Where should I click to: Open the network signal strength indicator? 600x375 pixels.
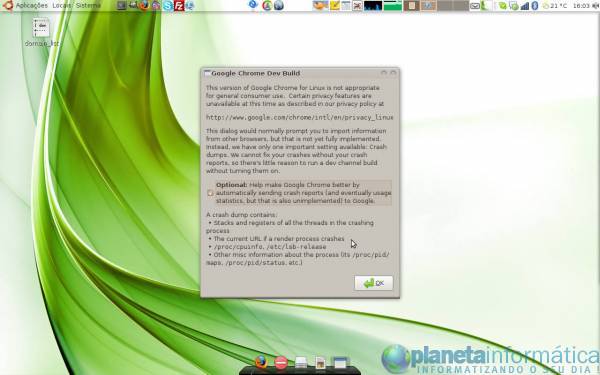[x=525, y=6]
